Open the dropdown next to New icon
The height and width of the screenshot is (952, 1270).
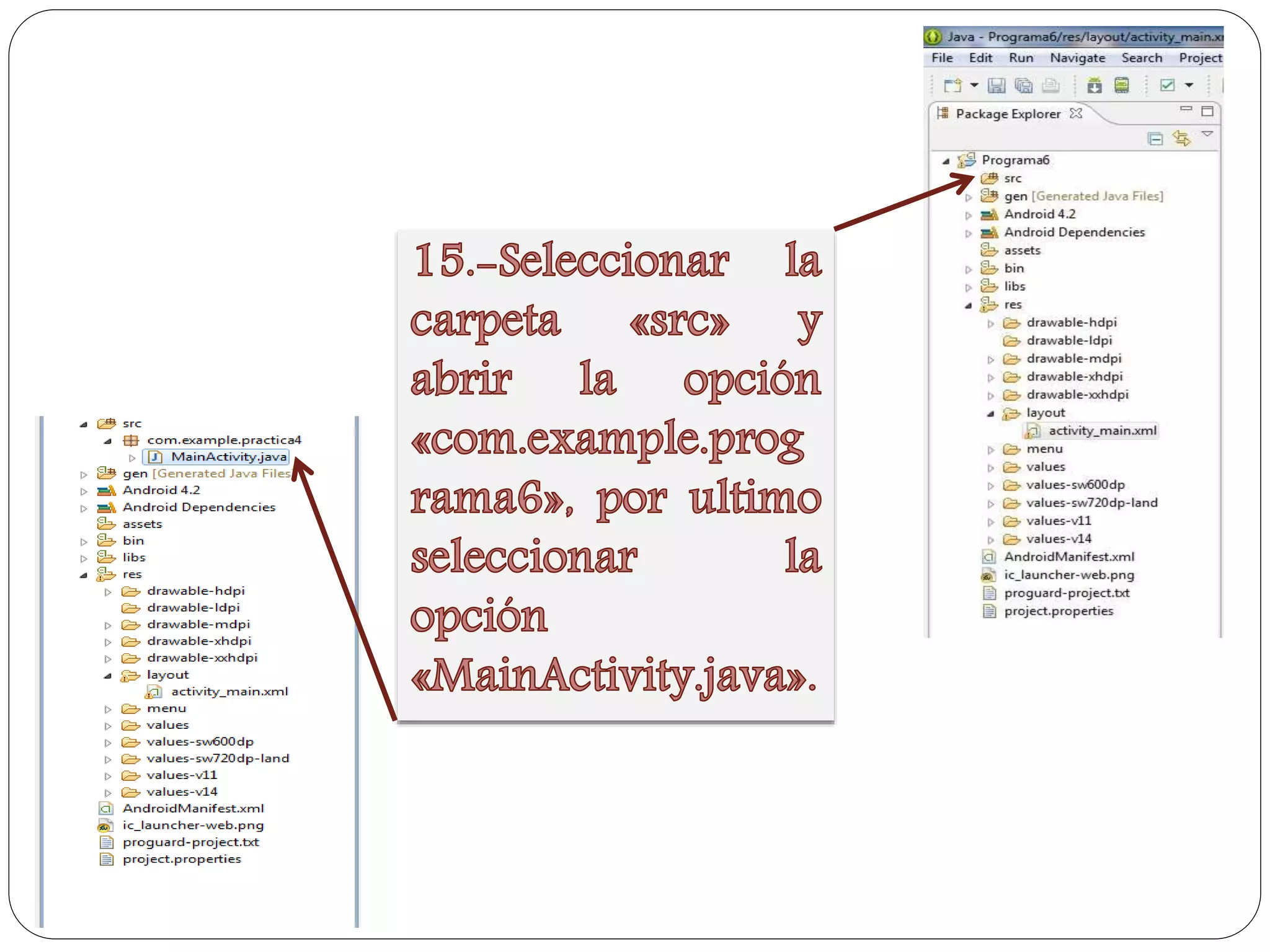click(974, 85)
